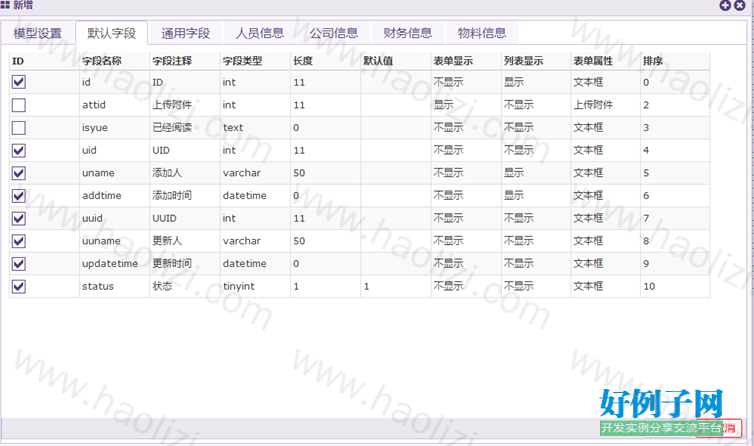Viewport: 754px width, 446px height.
Task: Toggle the uuname row checkbox
Action: pyautogui.click(x=19, y=241)
